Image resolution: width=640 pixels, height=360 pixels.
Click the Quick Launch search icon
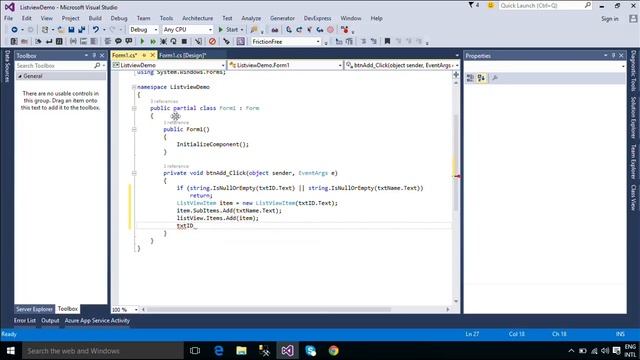[588, 5]
